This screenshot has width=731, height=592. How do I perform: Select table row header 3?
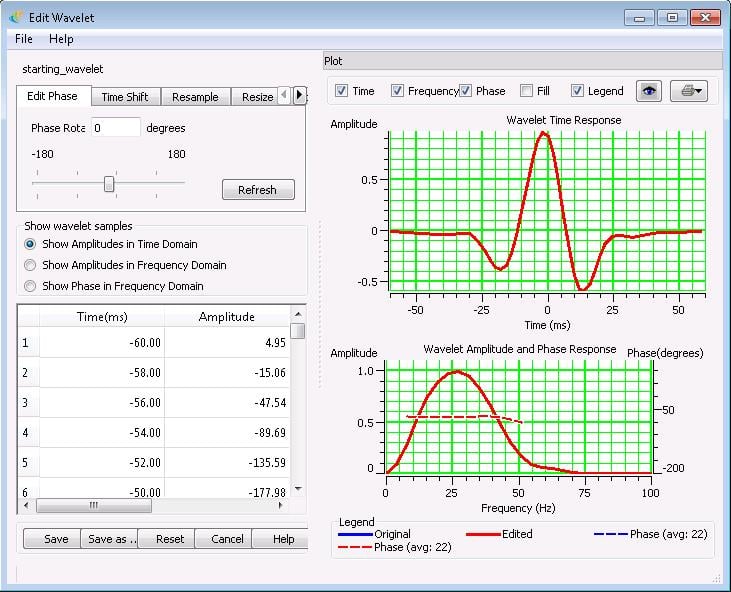pyautogui.click(x=29, y=402)
